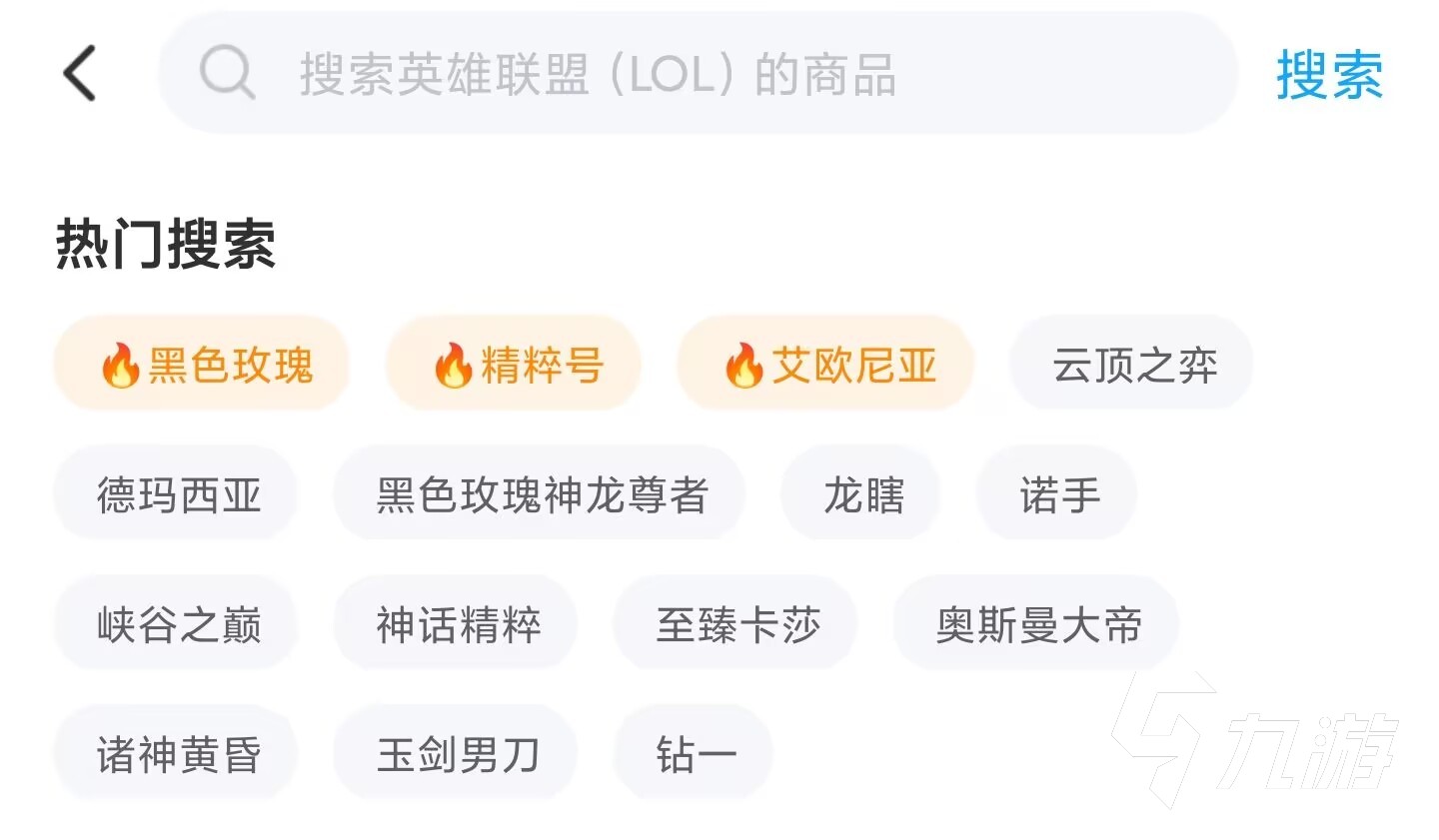Tap the 德玛西亚 search tag
The image size is (1439, 840).
[177, 494]
